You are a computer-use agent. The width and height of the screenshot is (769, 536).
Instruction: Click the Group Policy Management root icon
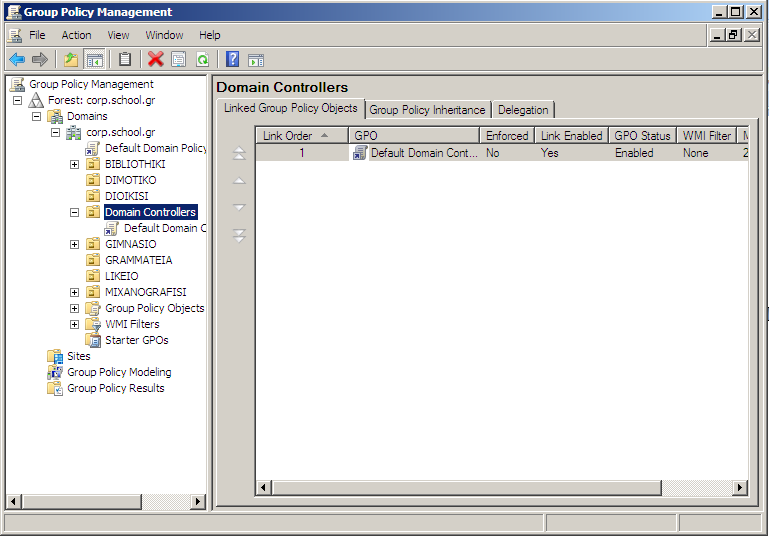[18, 84]
